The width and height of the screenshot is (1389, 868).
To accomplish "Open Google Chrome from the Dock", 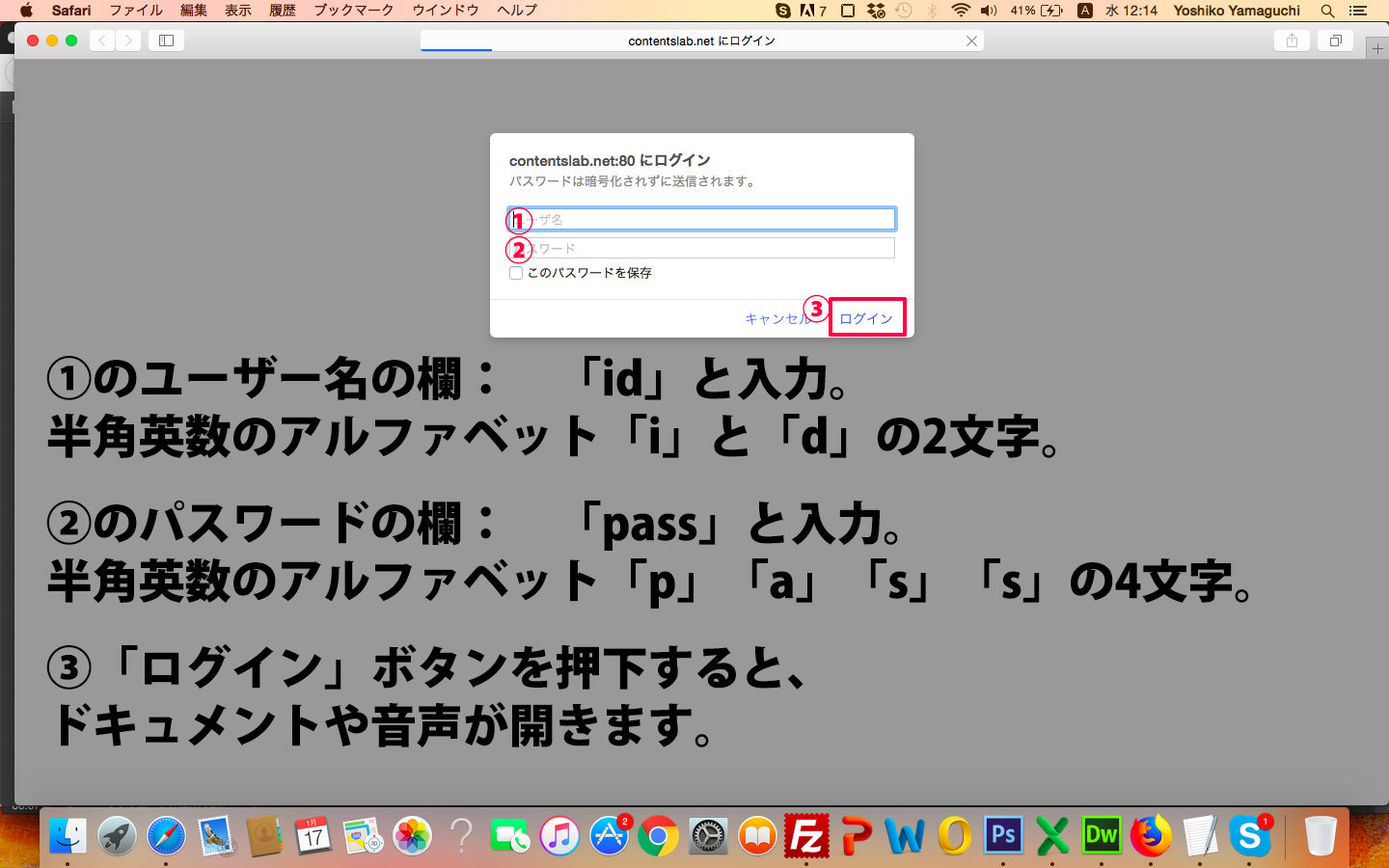I will (x=658, y=836).
